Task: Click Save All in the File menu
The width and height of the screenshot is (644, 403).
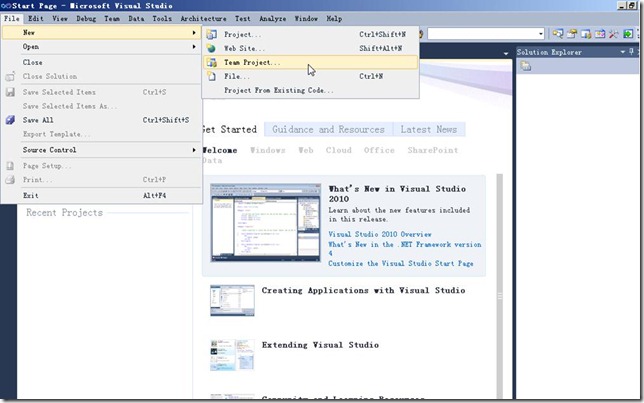Action: click(101, 120)
